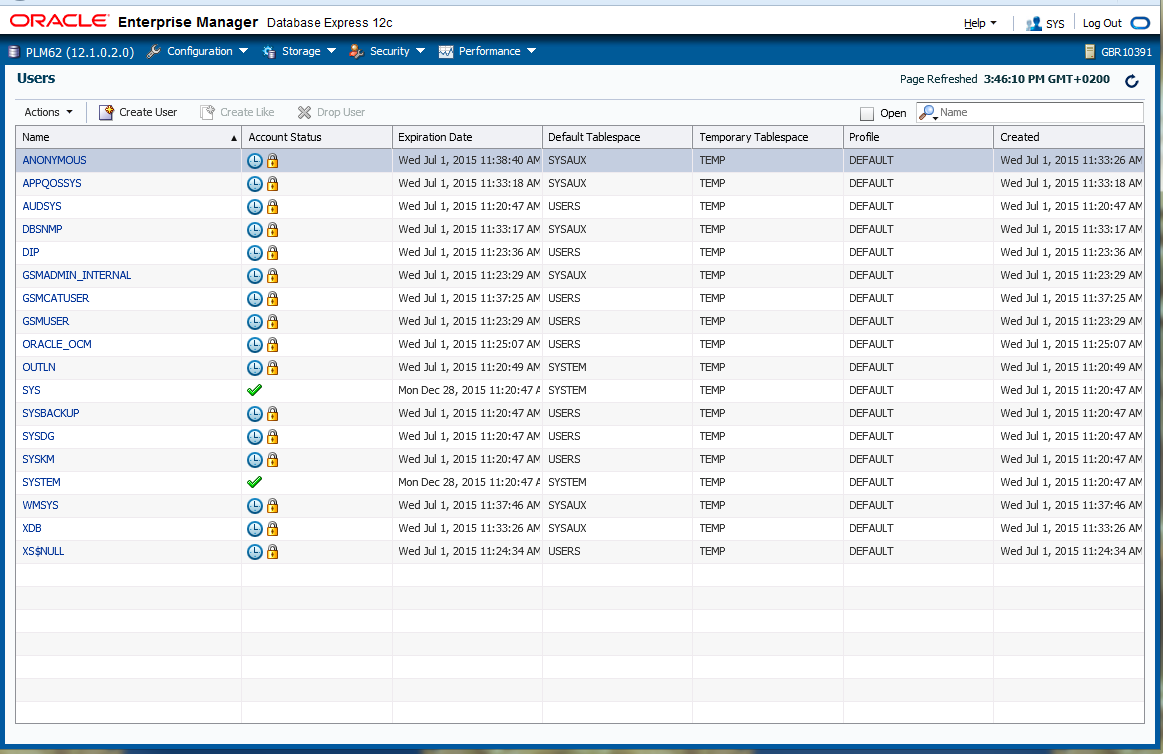This screenshot has width=1163, height=754.
Task: Click the Profile column header
Action: coord(918,137)
